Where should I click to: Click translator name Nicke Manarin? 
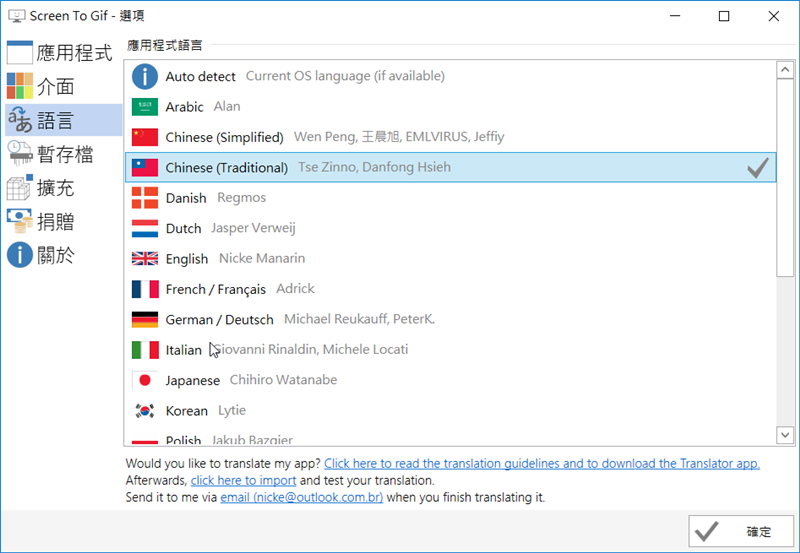pyautogui.click(x=262, y=258)
